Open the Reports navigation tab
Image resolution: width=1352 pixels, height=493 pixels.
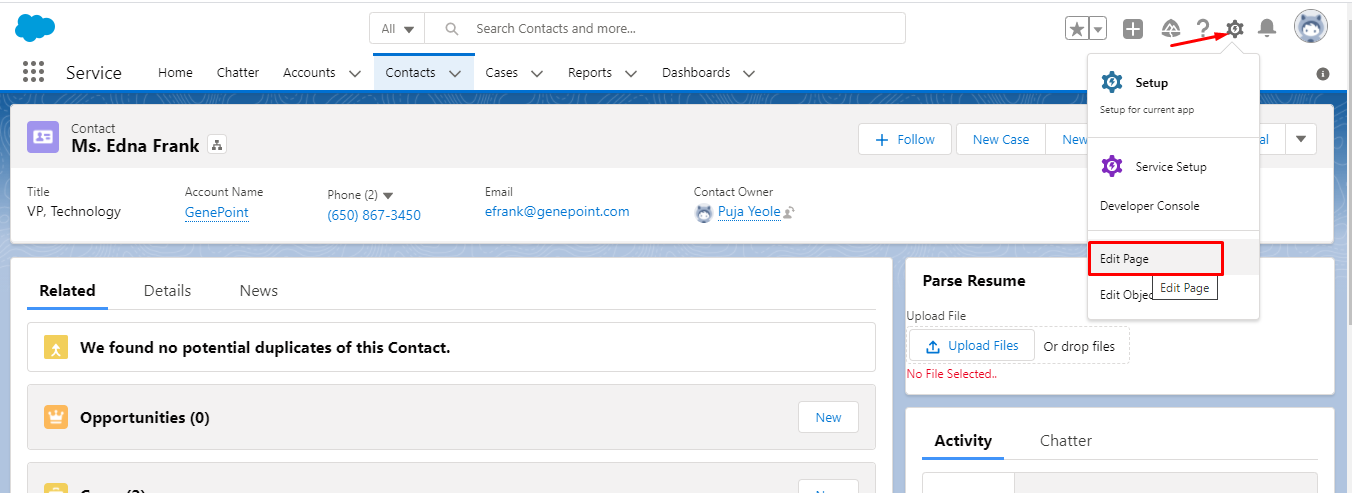click(590, 72)
